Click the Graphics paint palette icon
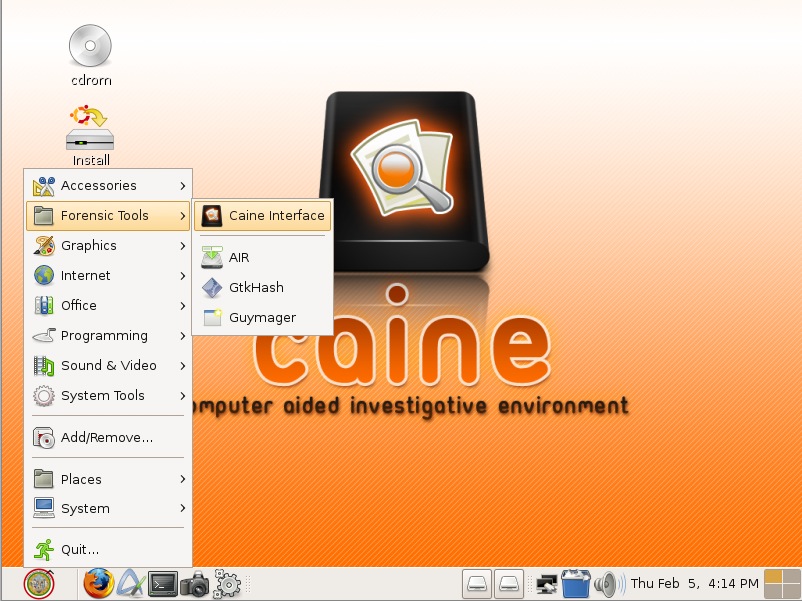The height and width of the screenshot is (601, 802). 44,246
